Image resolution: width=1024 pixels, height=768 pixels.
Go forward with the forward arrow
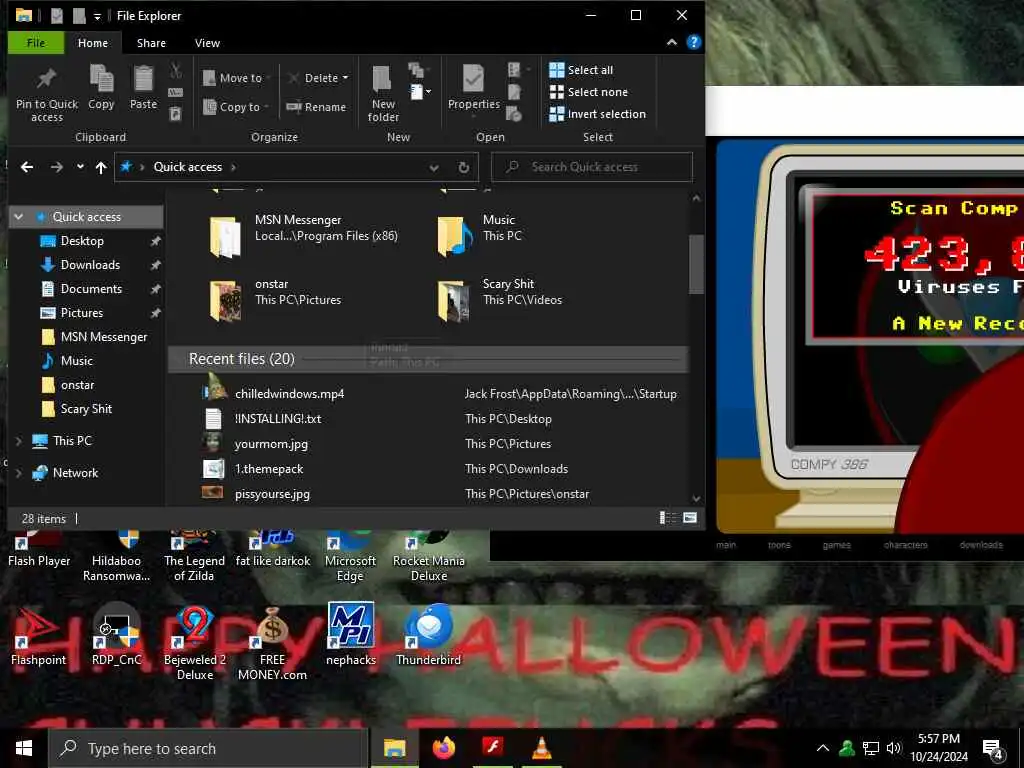[x=57, y=167]
